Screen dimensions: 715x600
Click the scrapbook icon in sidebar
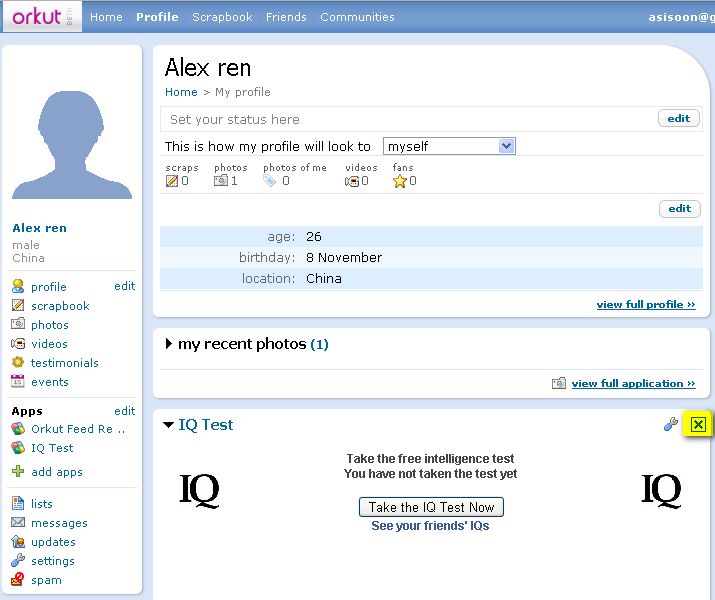18,306
